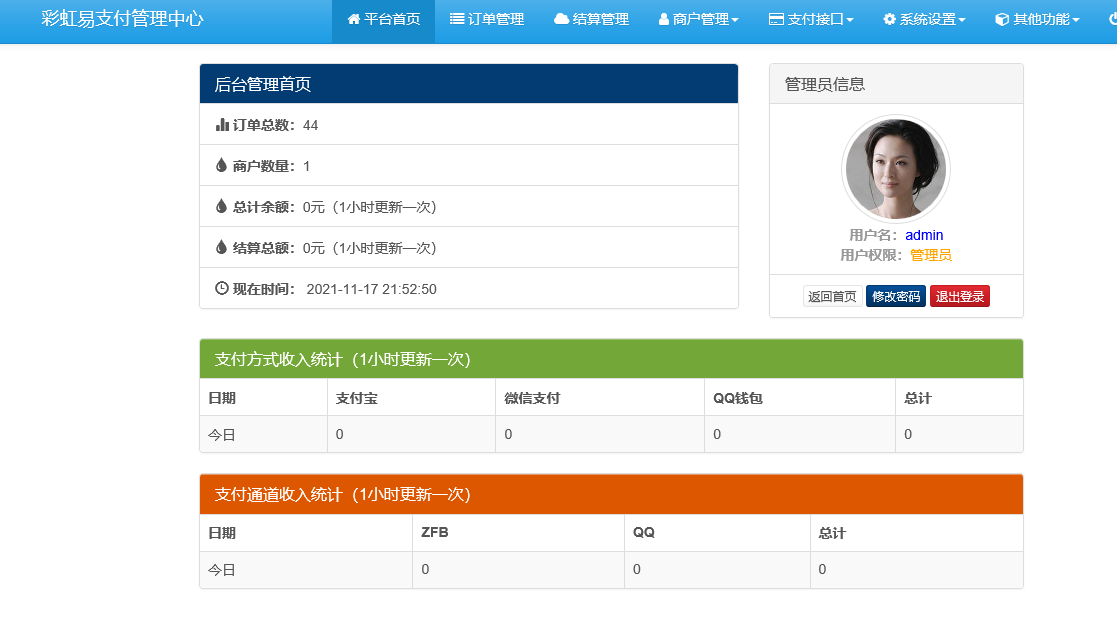Click the droplet icon next to 商户数量
This screenshot has height=642, width=1117.
220,164
